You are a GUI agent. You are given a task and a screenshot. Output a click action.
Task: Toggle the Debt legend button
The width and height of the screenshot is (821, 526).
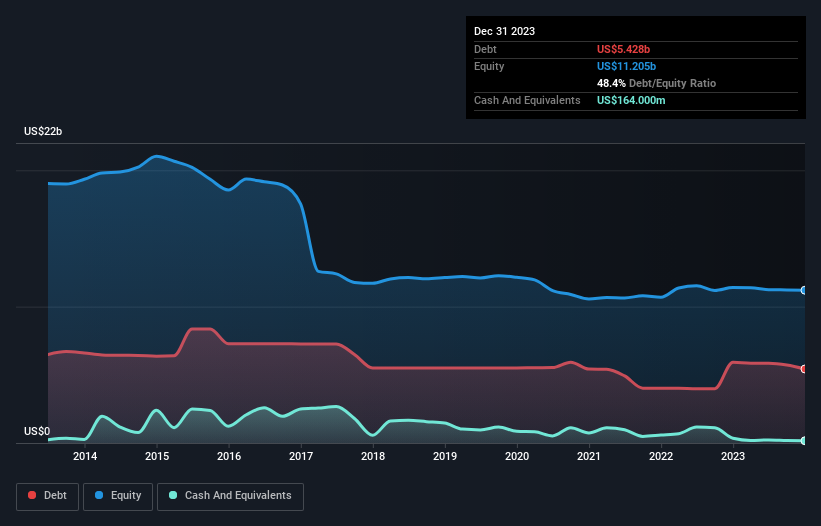pyautogui.click(x=48, y=496)
